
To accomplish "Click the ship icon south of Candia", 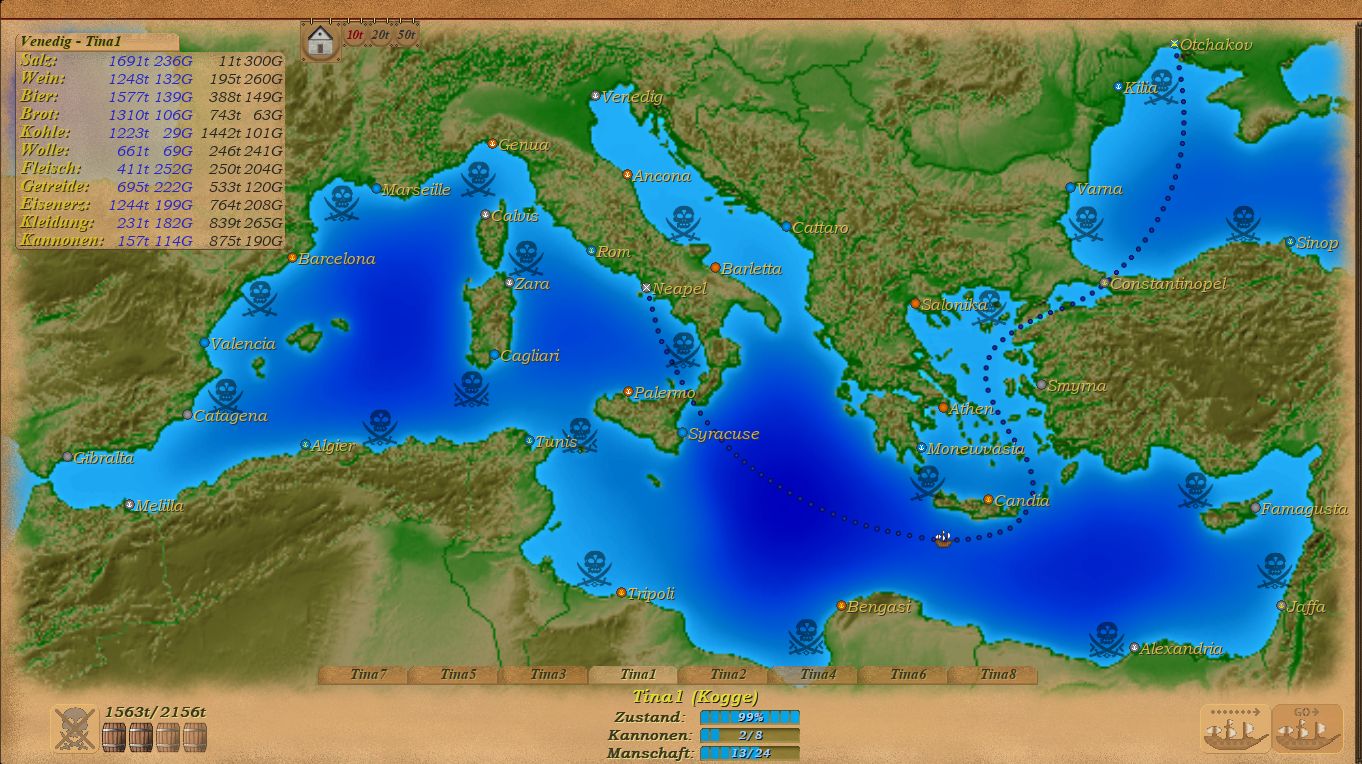I will coord(942,540).
